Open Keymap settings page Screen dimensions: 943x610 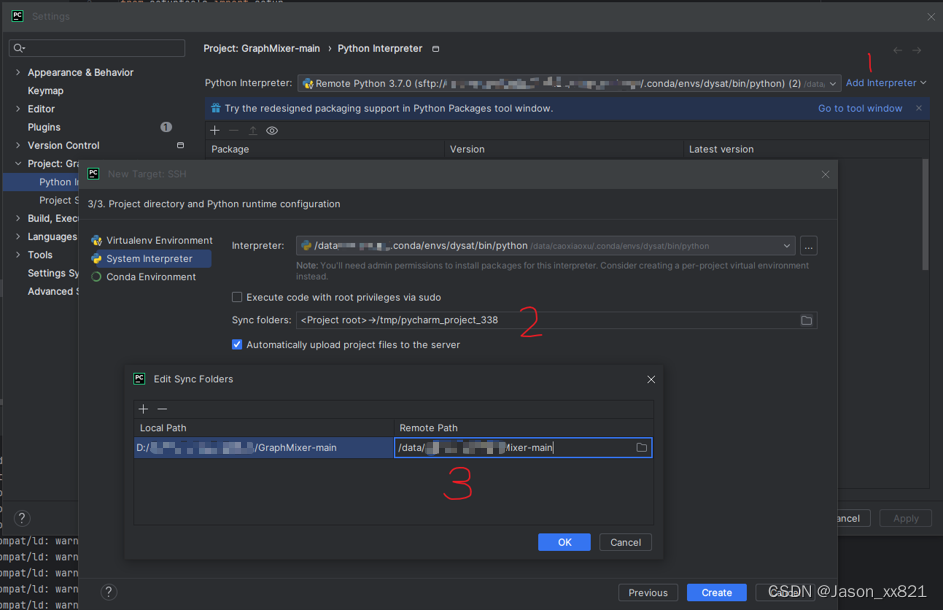pos(45,91)
